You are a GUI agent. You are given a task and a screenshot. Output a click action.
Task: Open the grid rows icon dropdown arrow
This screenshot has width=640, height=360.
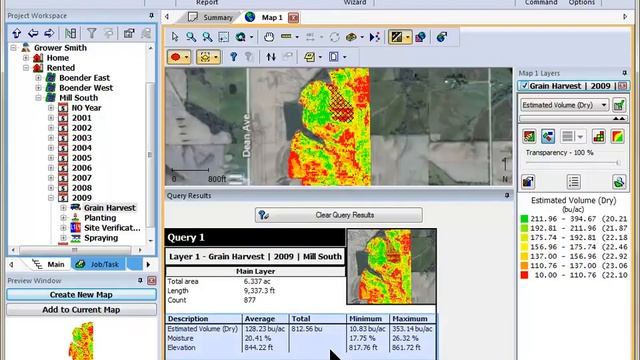580,136
